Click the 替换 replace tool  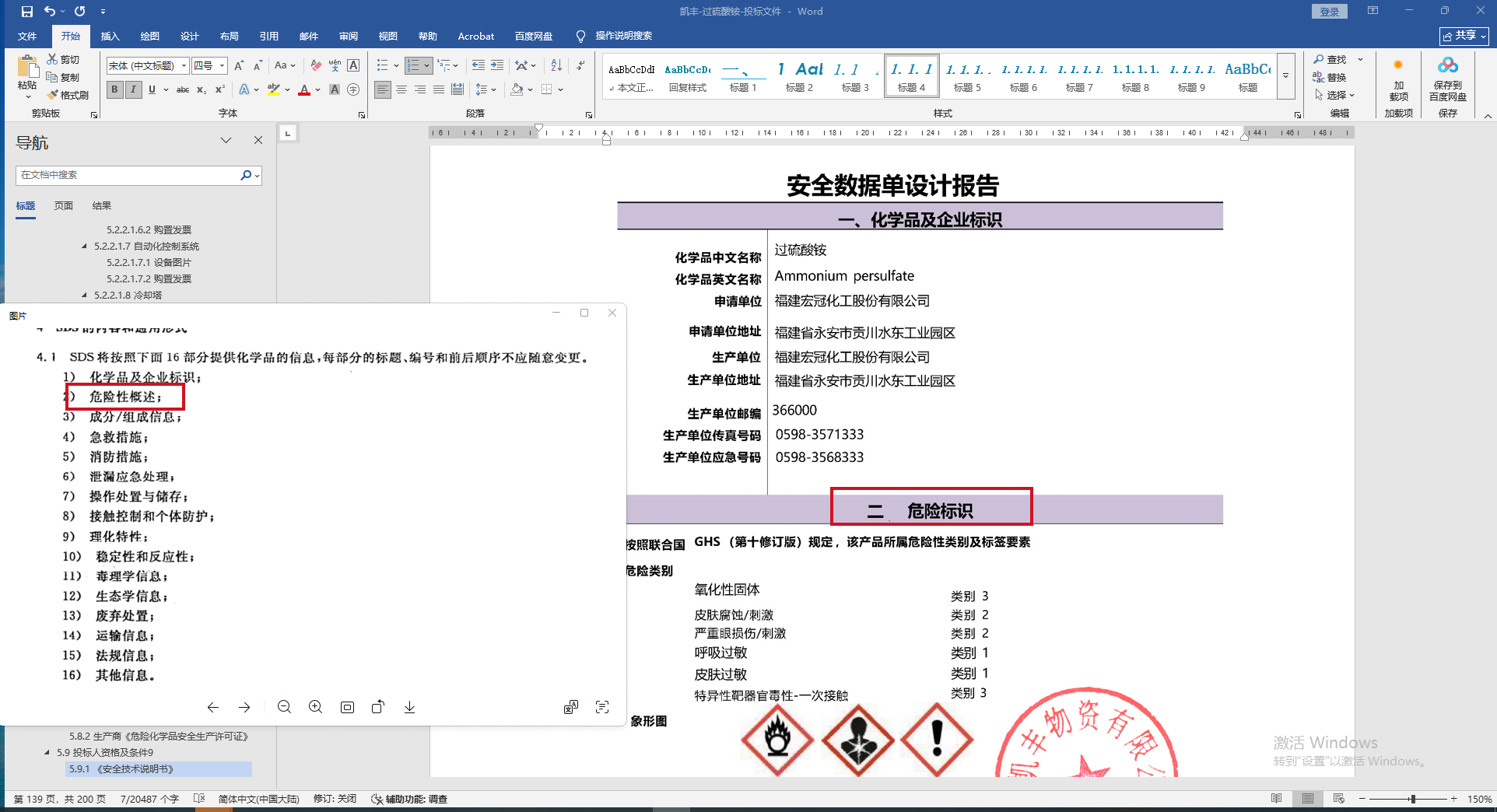1330,77
